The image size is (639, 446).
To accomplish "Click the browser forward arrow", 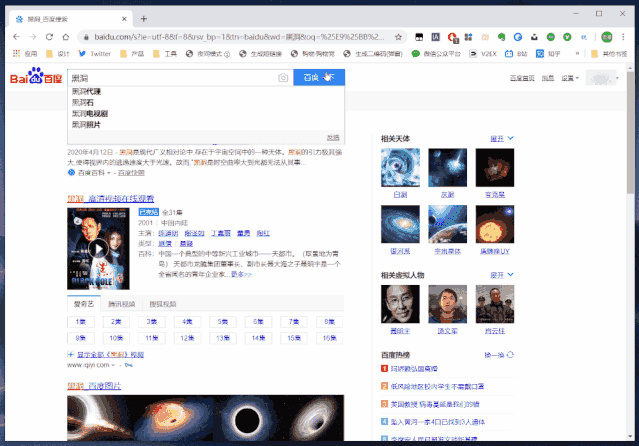I will click(33, 37).
